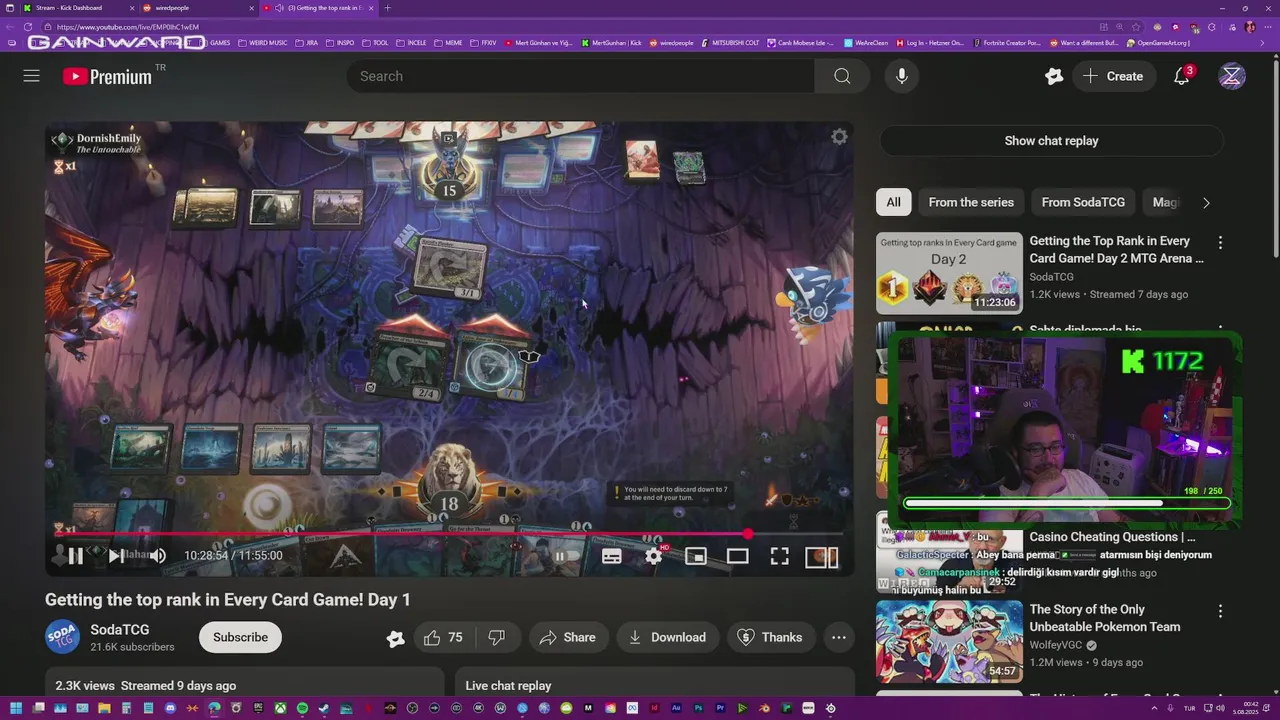1280x720 pixels.
Task: Click the search magnifier button
Action: click(x=842, y=76)
